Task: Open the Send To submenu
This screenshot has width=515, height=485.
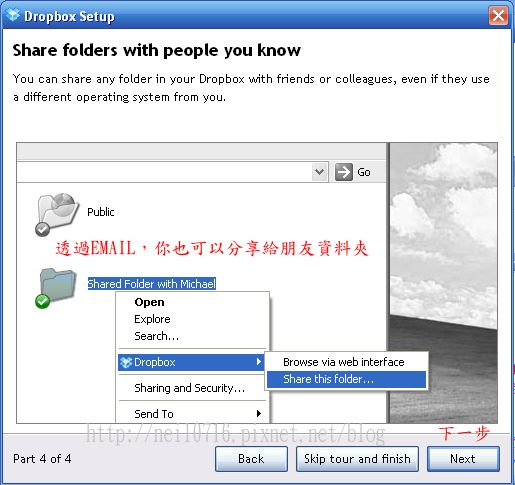Action: pos(192,414)
